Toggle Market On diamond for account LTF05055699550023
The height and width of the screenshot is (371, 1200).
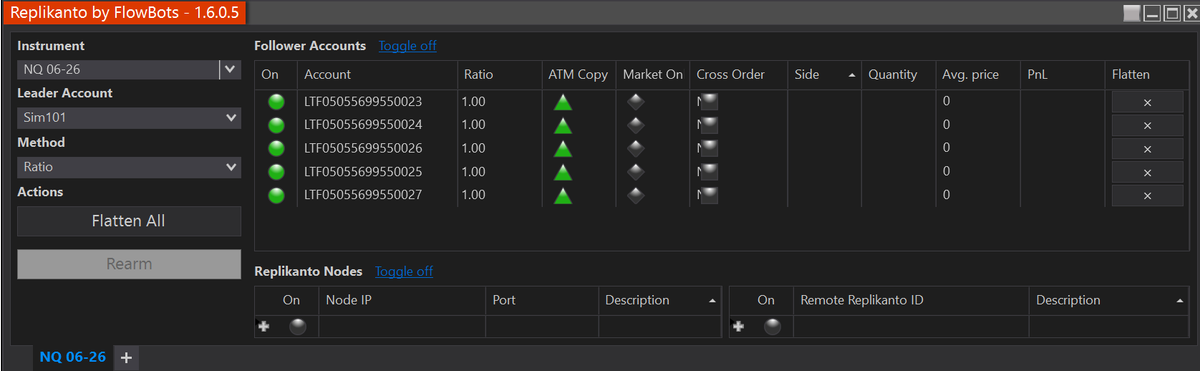(x=635, y=101)
